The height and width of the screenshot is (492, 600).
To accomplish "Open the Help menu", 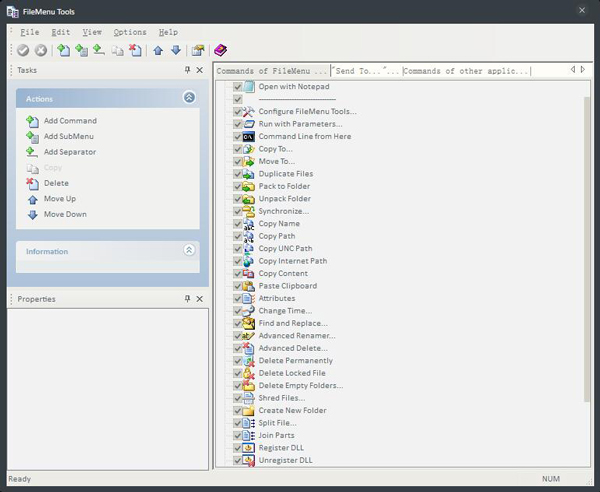I will [168, 32].
